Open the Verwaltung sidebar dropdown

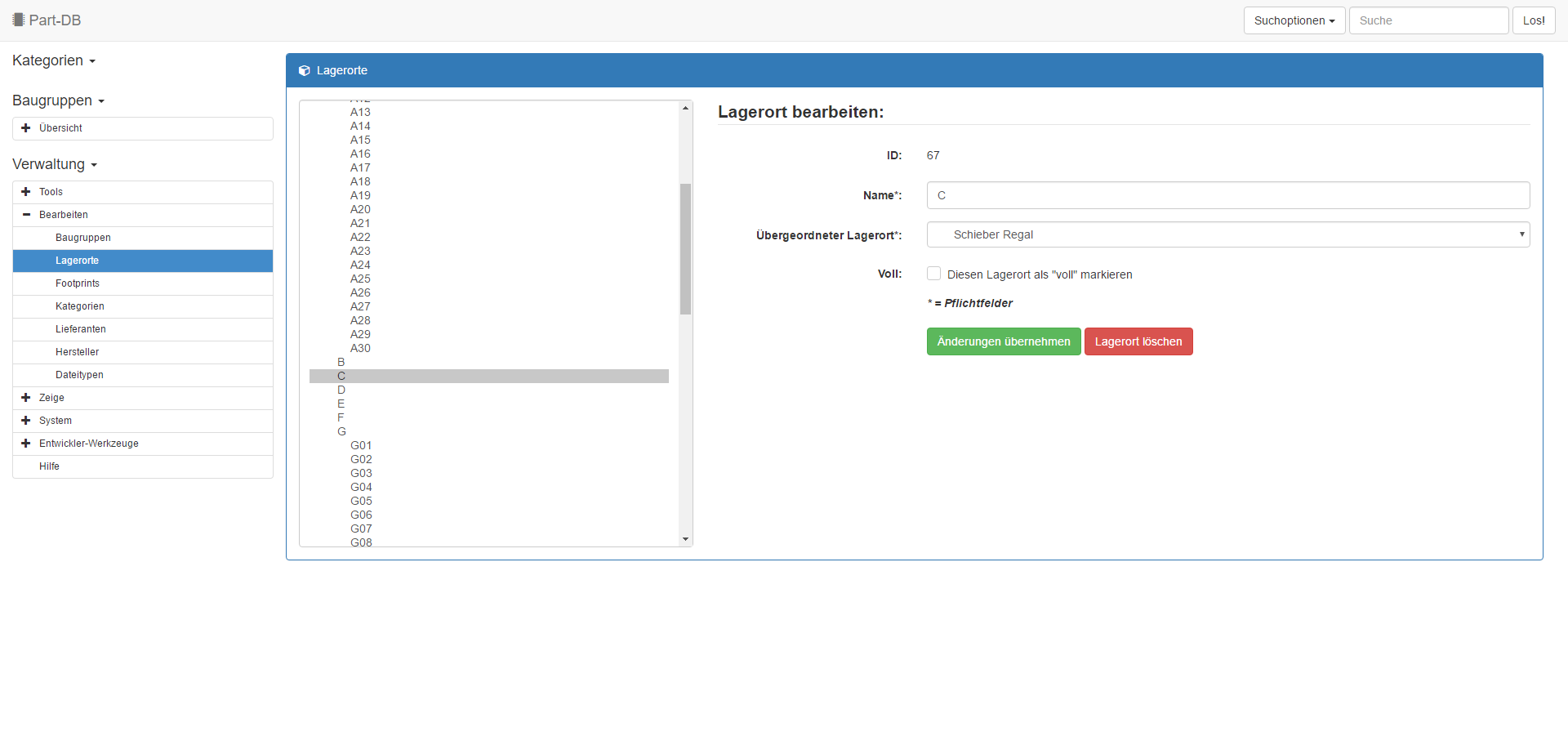[x=55, y=164]
